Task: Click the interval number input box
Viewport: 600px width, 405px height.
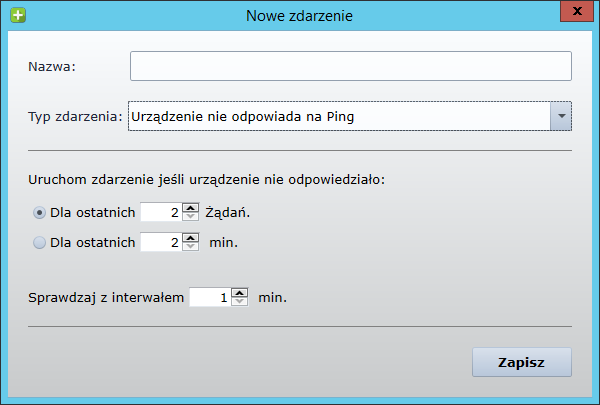Action: click(x=209, y=297)
